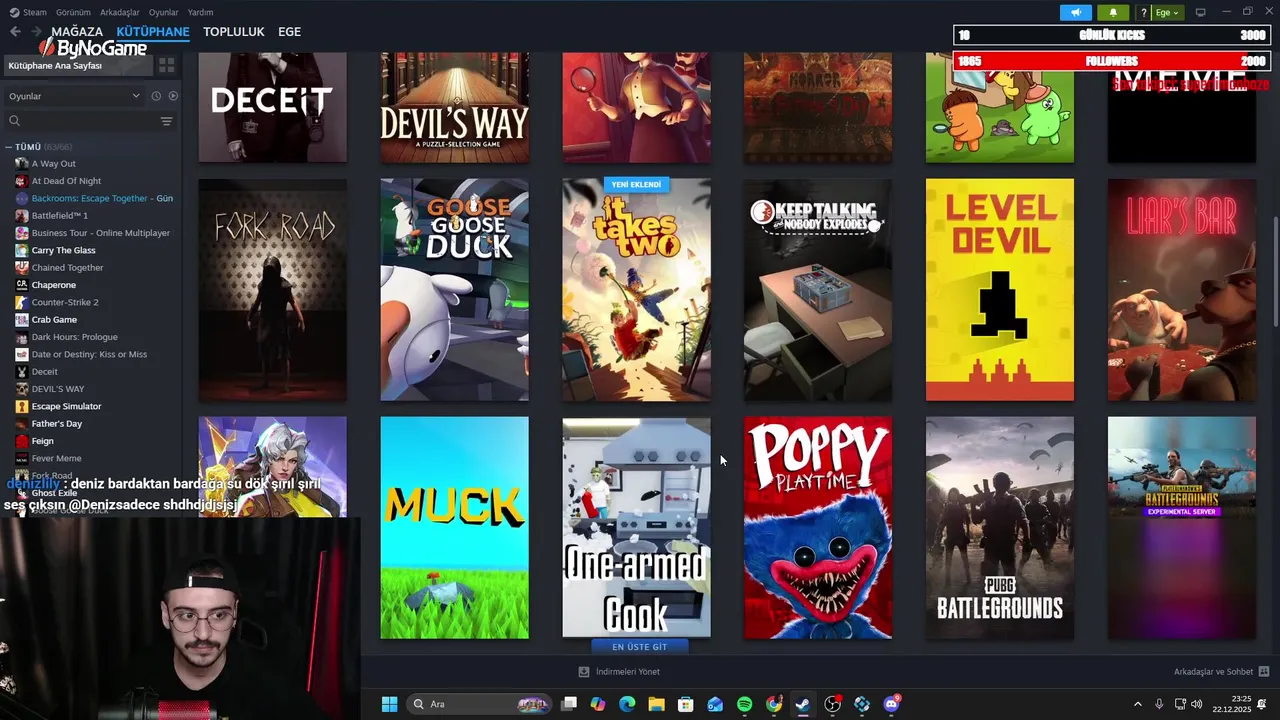
Task: Open the Fork Road game cover
Action: (272, 290)
